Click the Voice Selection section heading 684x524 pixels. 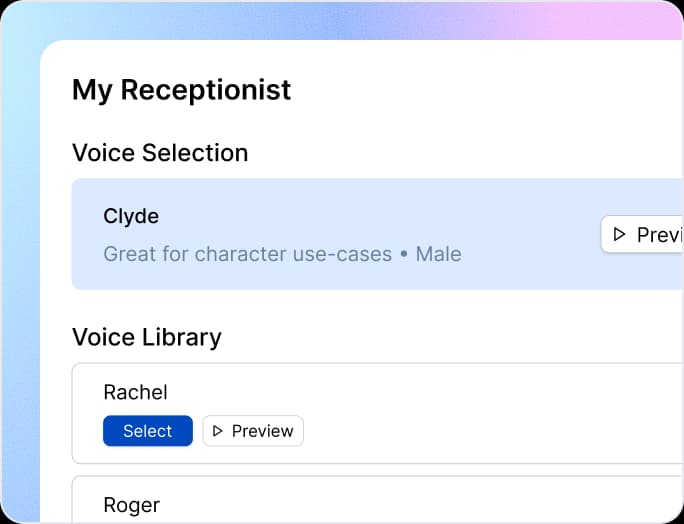pos(160,153)
